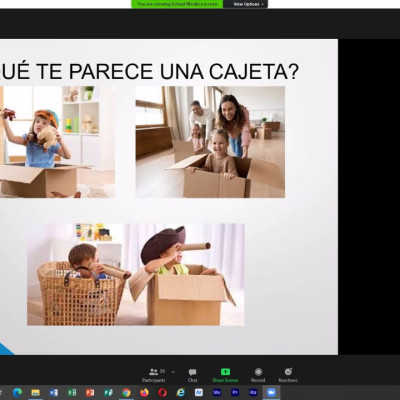Launch Excel from the taskbar
Viewport: 400px width, 400px height.
(72, 392)
